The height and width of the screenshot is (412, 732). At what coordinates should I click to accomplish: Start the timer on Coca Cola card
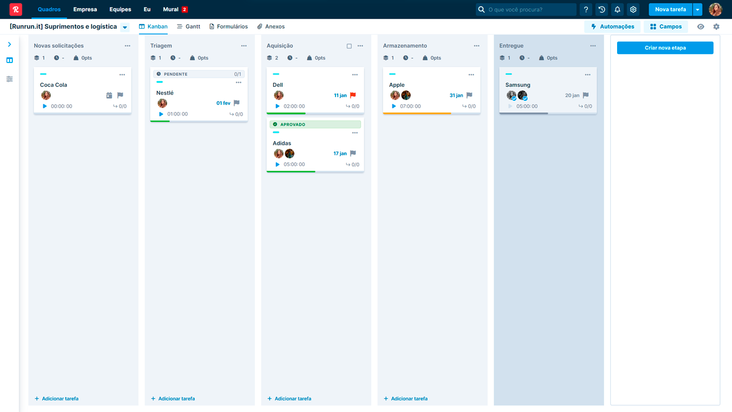[45, 106]
